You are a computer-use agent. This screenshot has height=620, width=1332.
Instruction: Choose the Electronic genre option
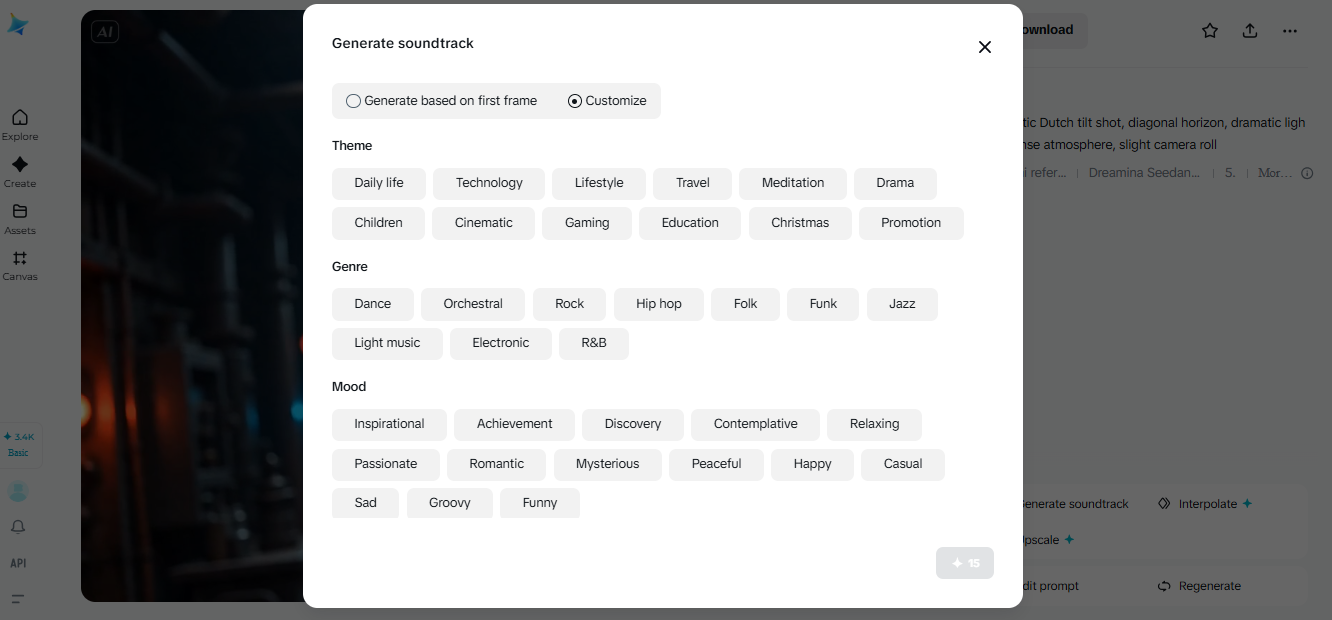tap(500, 343)
